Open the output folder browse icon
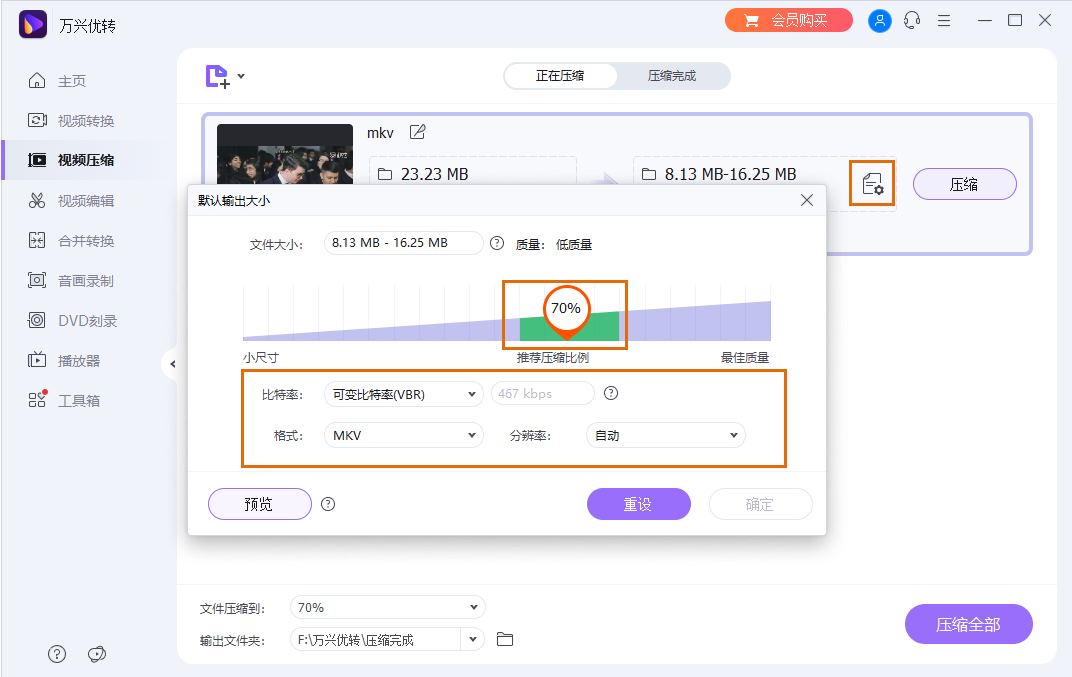The width and height of the screenshot is (1072, 677). pos(504,639)
